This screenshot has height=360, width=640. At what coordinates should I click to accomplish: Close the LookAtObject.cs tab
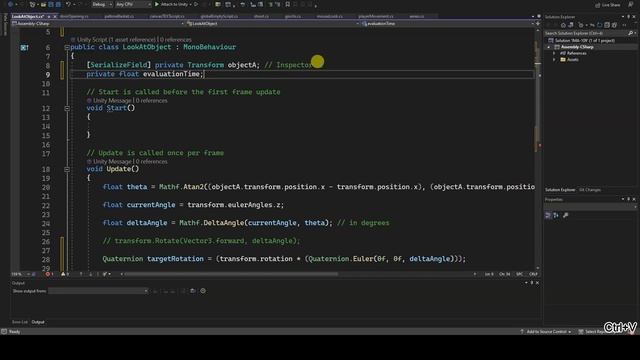click(55, 16)
